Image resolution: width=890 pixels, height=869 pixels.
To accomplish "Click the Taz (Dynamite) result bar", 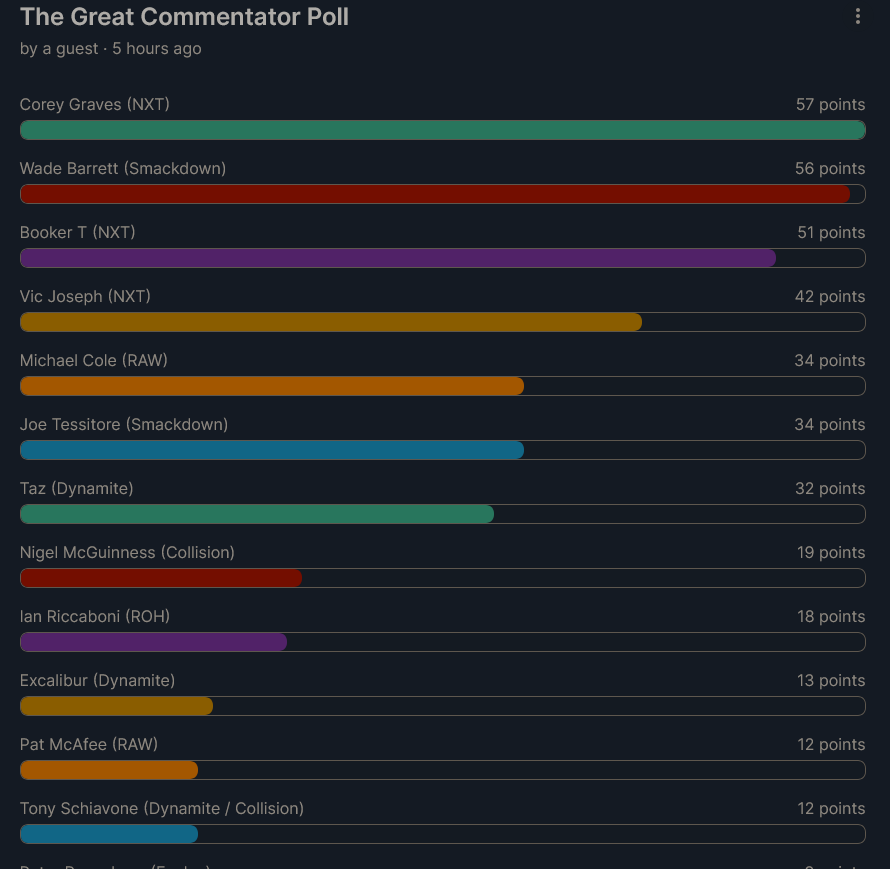I will 257,514.
